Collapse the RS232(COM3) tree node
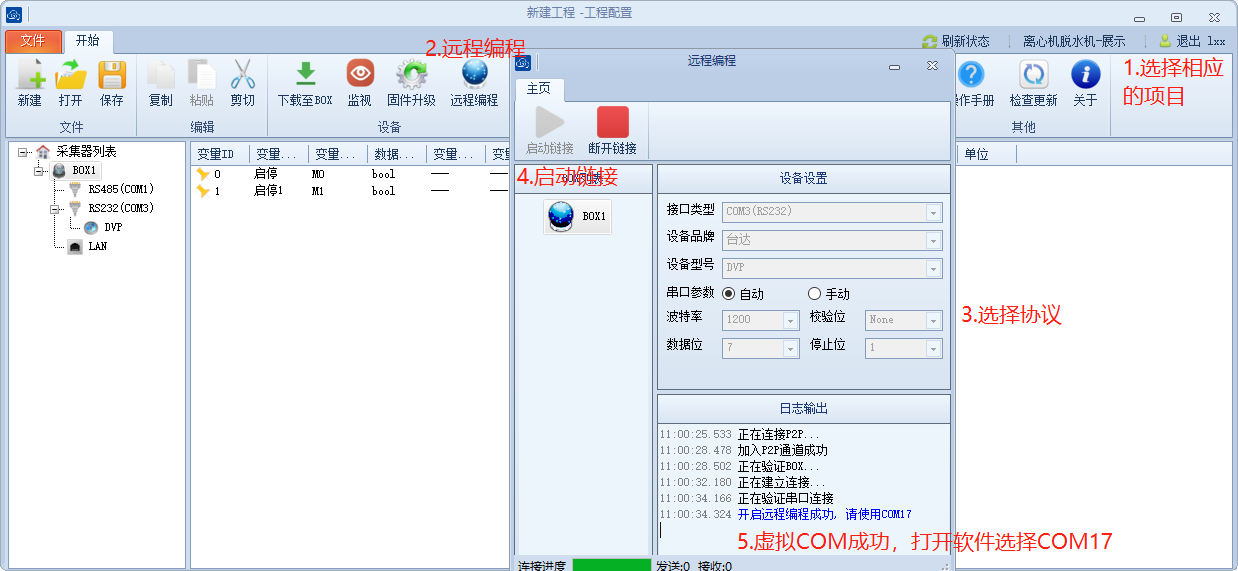 coord(56,209)
